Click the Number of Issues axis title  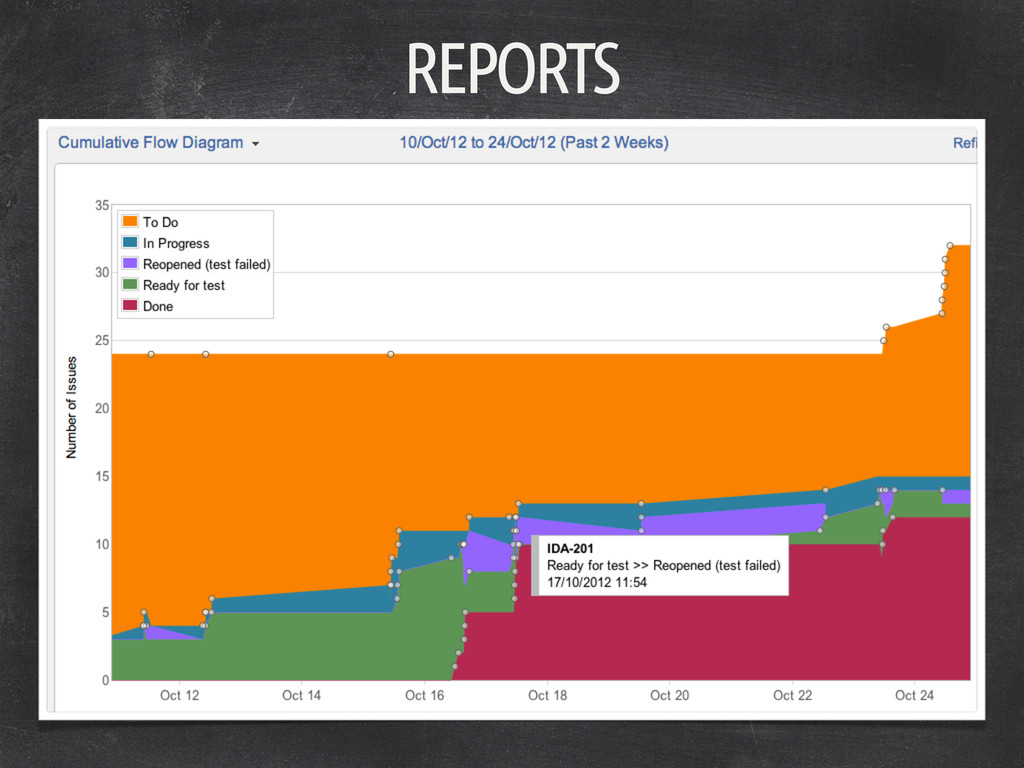pyautogui.click(x=71, y=407)
